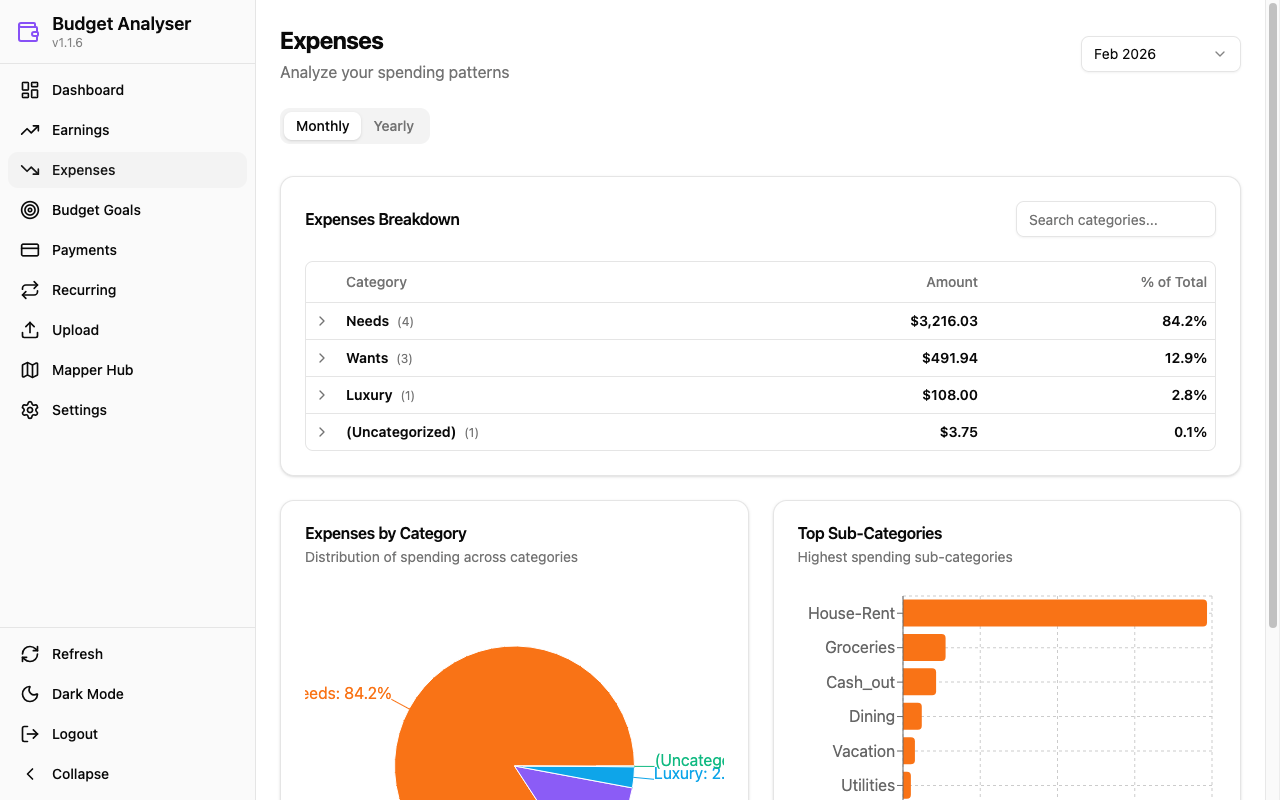This screenshot has height=800, width=1280.
Task: Select the Upload icon in the sidebar
Action: pos(29,330)
